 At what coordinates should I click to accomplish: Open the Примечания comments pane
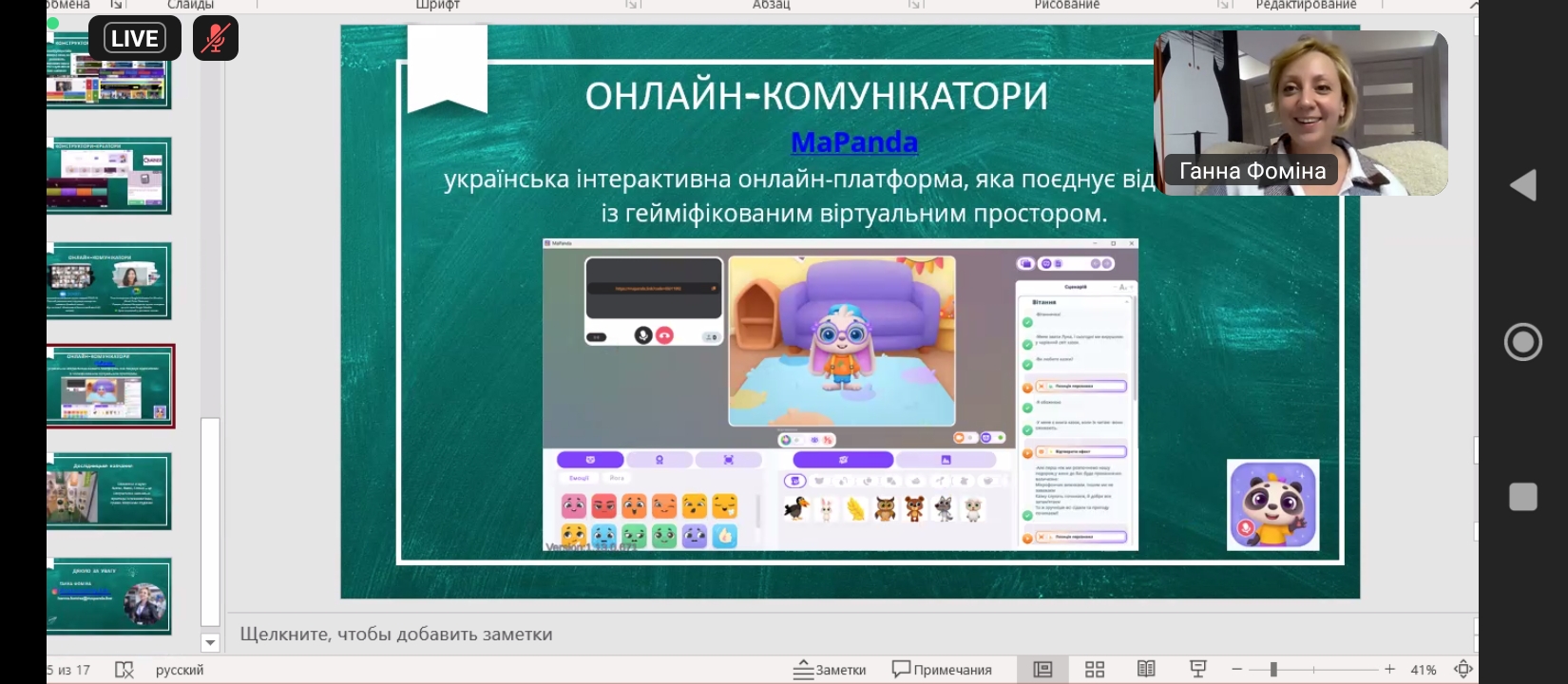click(x=942, y=670)
